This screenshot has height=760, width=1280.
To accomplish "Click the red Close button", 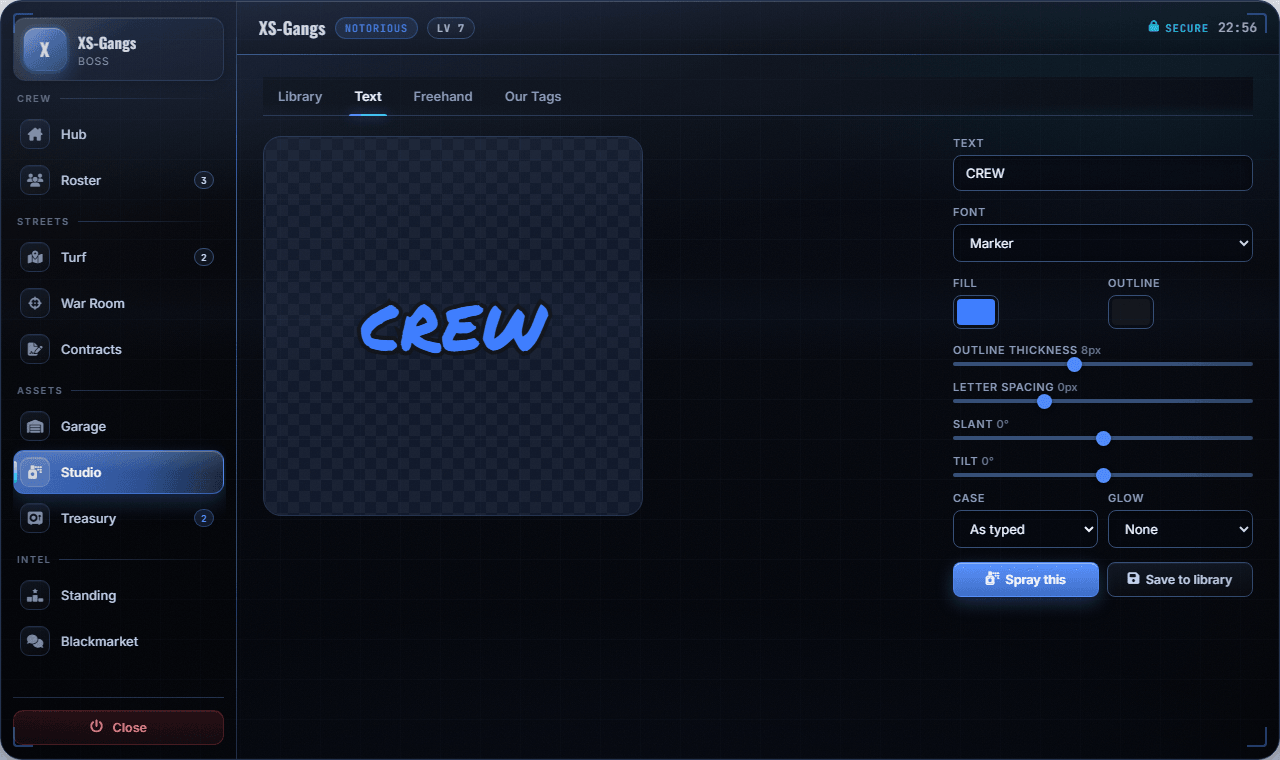I will [x=118, y=727].
